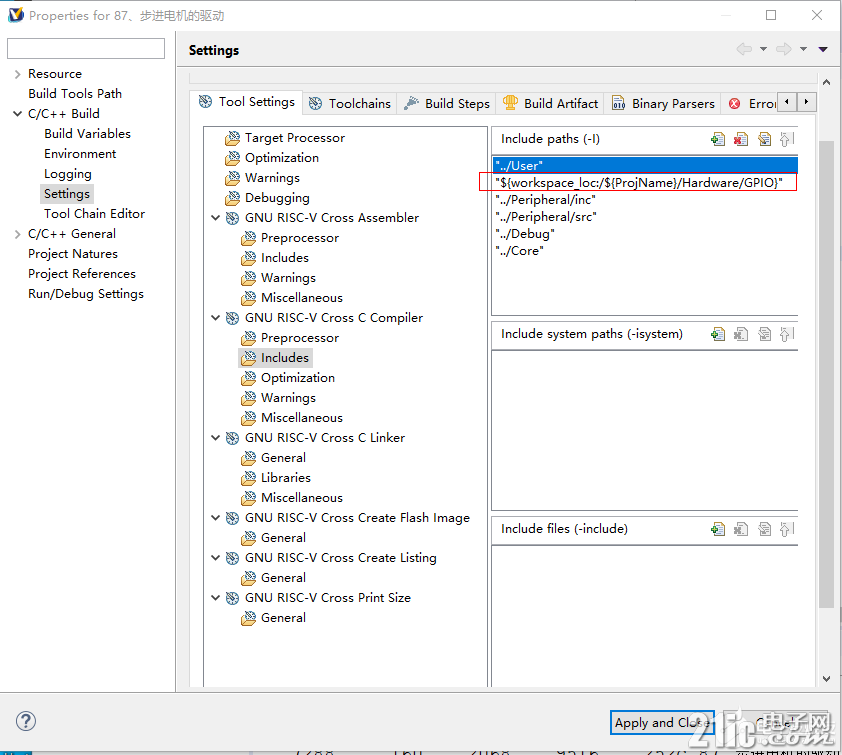Edit Include files (-include) entry
The height and width of the screenshot is (755, 842).
(x=764, y=529)
